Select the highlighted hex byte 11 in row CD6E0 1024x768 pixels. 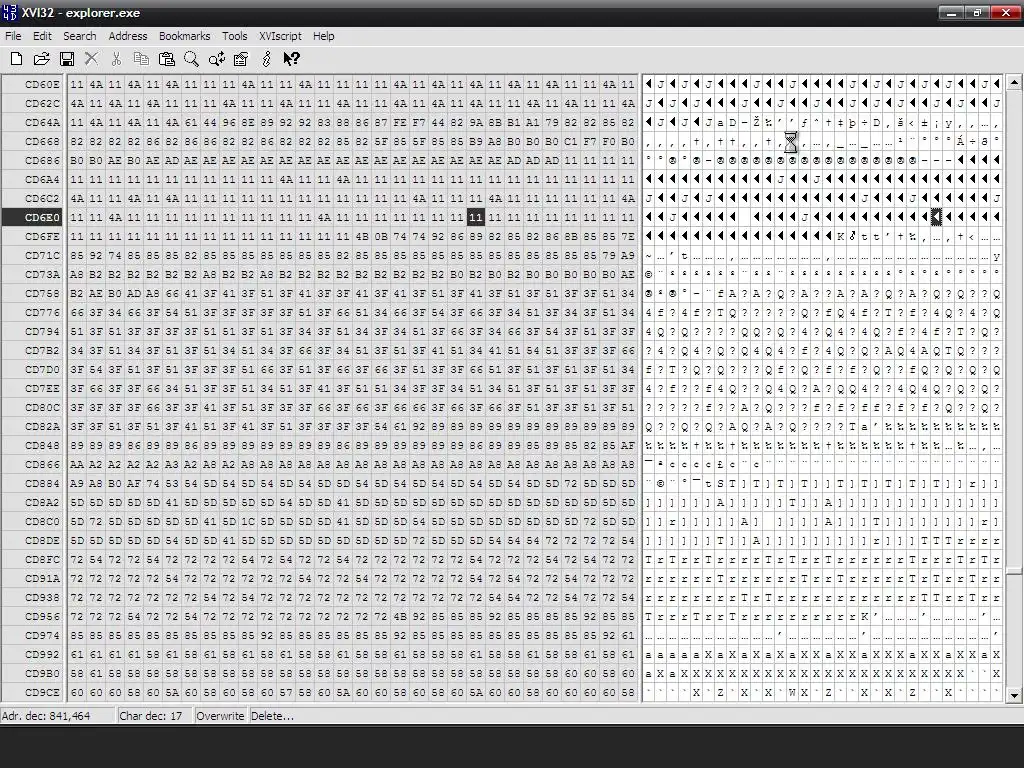(x=475, y=217)
